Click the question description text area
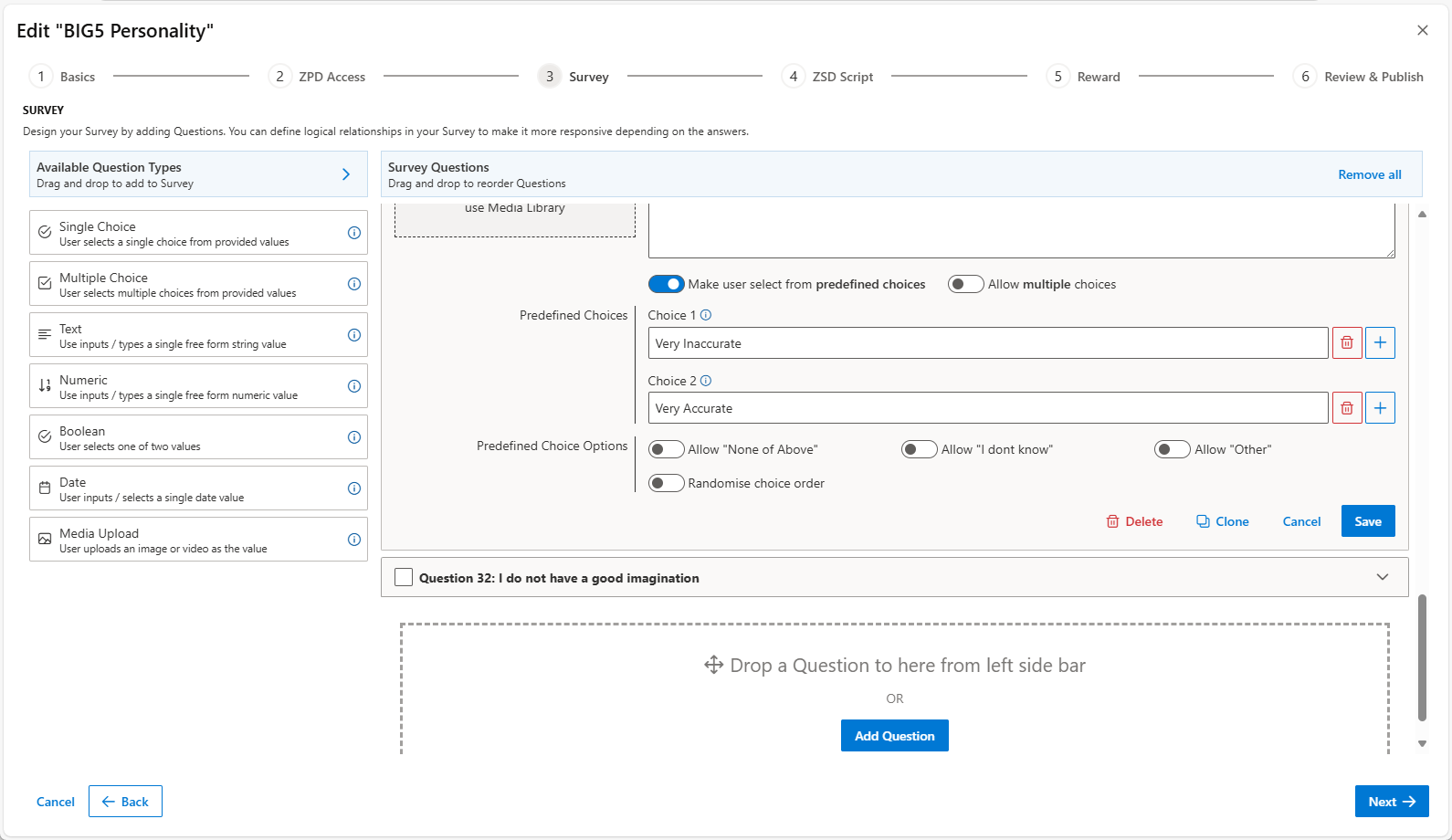1452x840 pixels. click(1022, 230)
